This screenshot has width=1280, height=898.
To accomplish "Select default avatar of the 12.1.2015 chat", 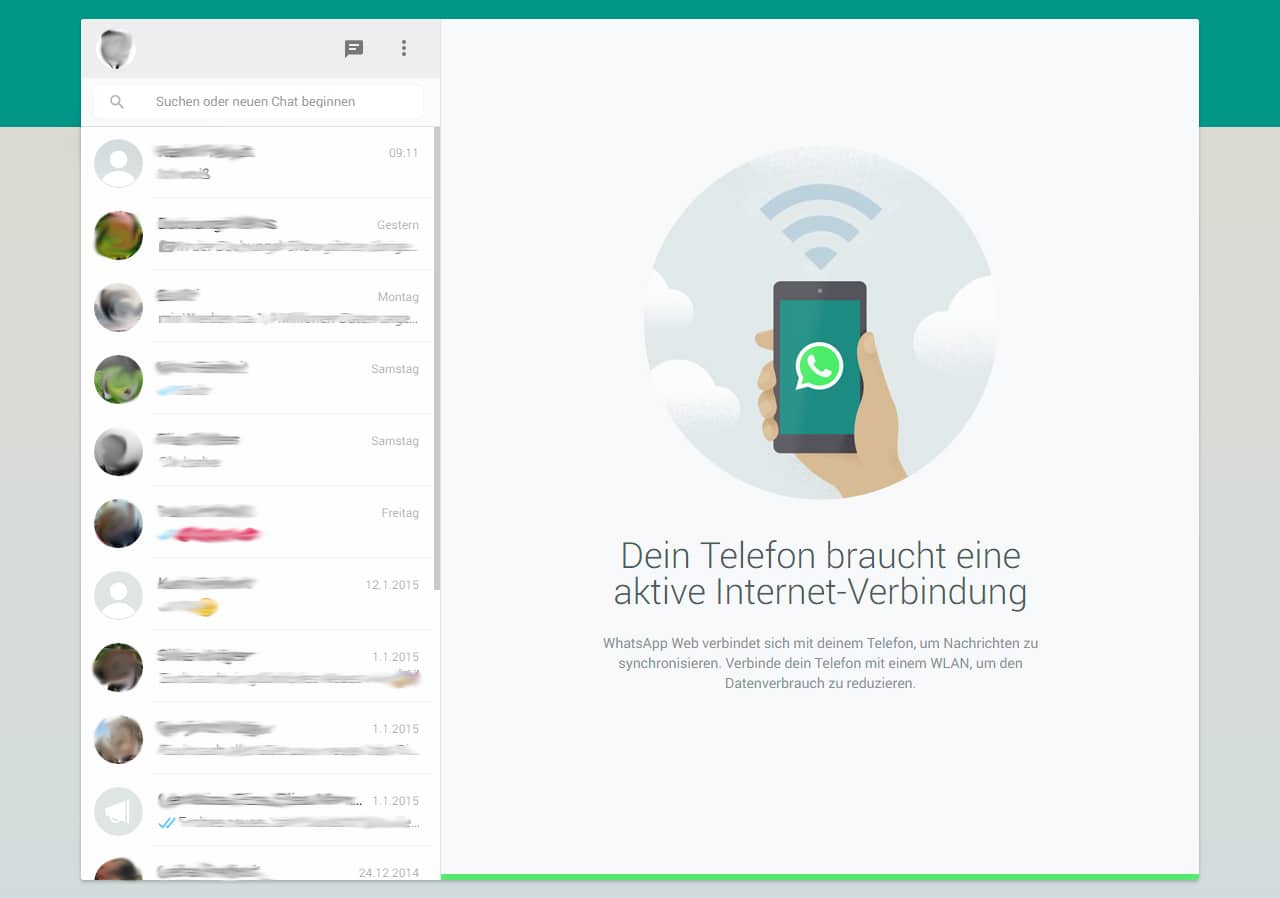I will coord(118,595).
